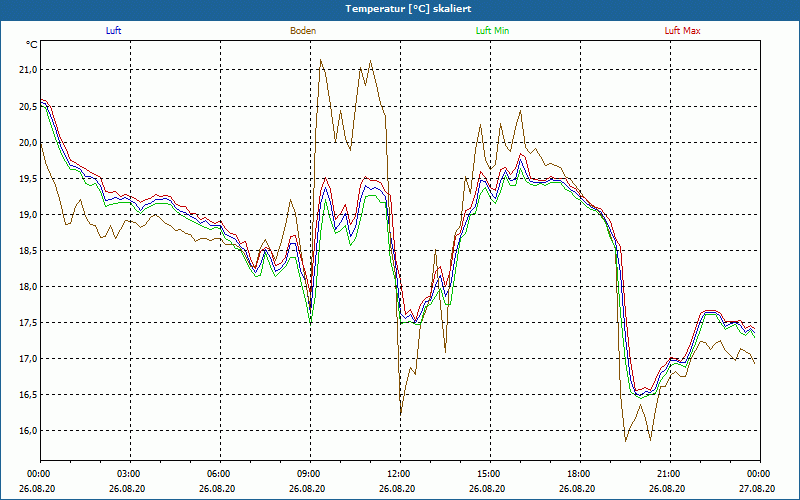The height and width of the screenshot is (500, 800).
Task: Click the 21,0 y-axis value
Action: pyautogui.click(x=29, y=70)
